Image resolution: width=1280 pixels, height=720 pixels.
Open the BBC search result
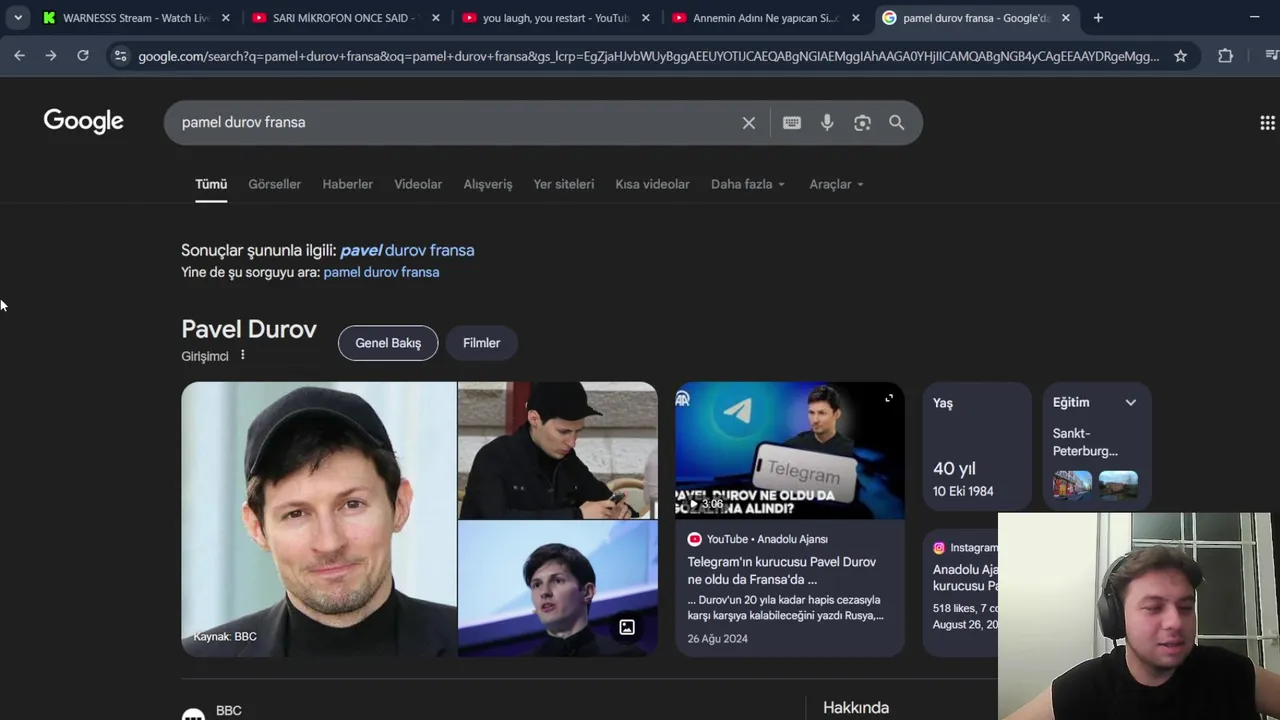point(229,710)
